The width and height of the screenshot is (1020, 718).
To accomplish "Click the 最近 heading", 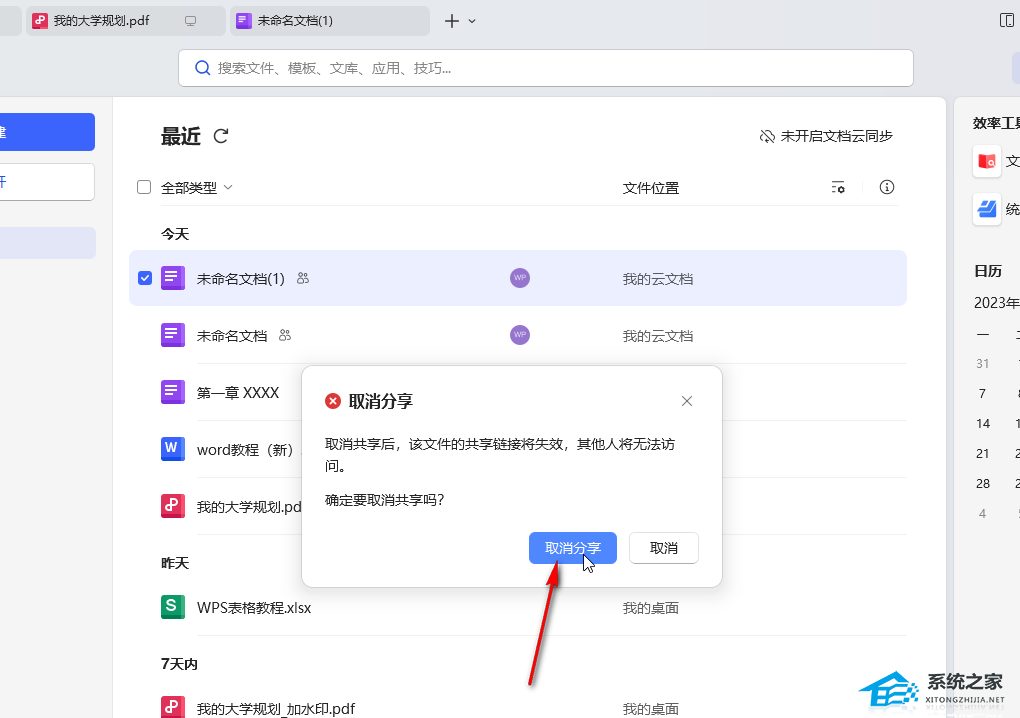I will 181,136.
